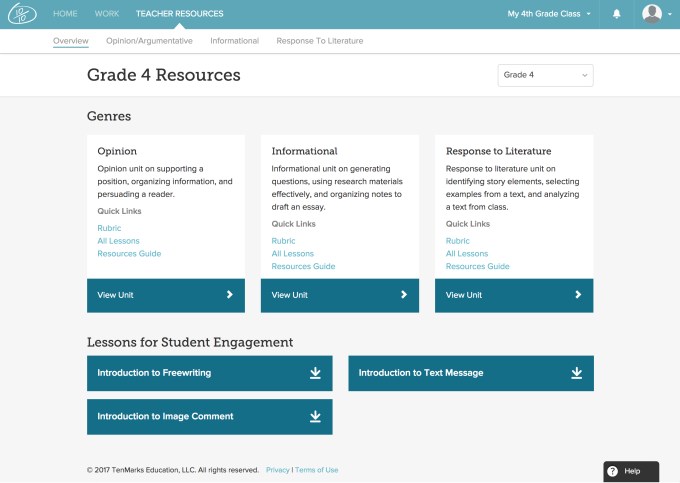Go to the HOME menu
680x483 pixels.
point(65,14)
